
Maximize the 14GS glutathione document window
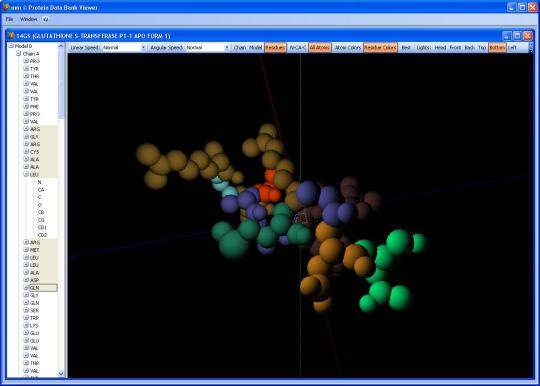(x=517, y=36)
